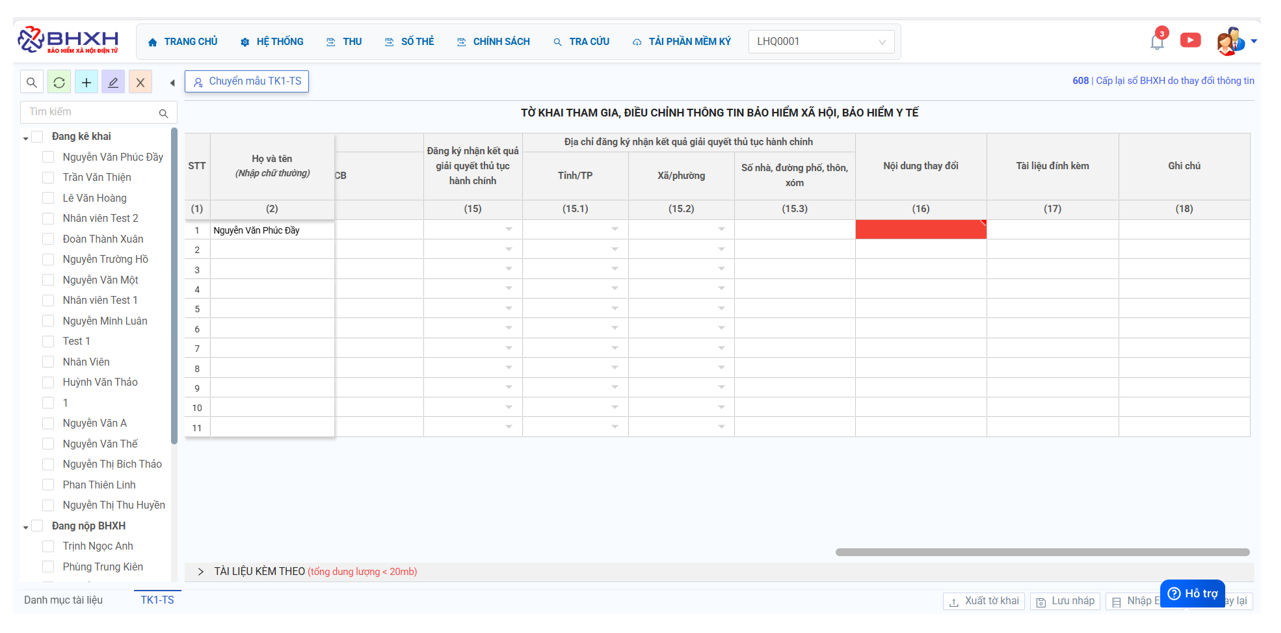Click the purple edit pencil icon

(x=113, y=82)
